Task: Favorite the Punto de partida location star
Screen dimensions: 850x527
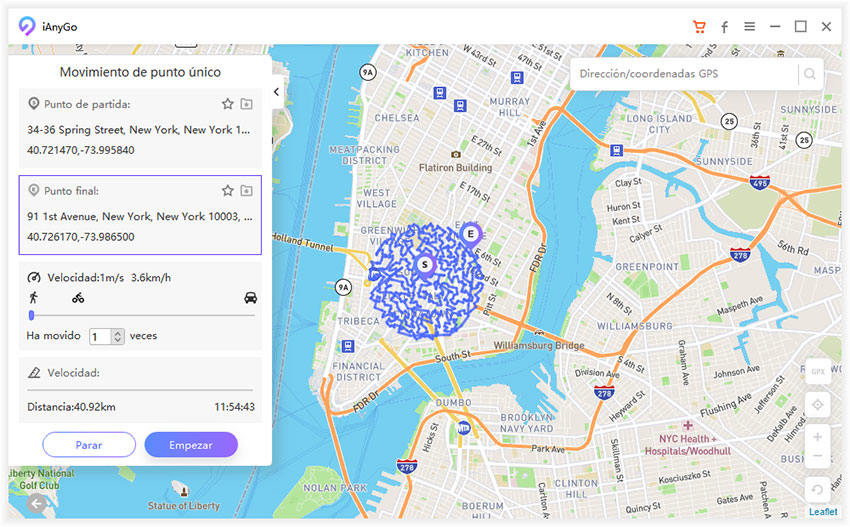Action: coord(228,104)
